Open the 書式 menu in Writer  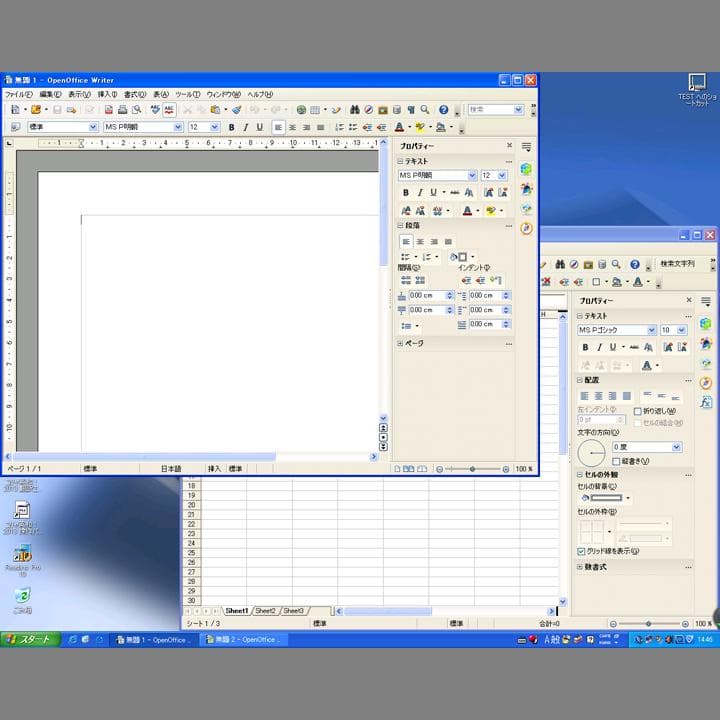click(x=135, y=94)
